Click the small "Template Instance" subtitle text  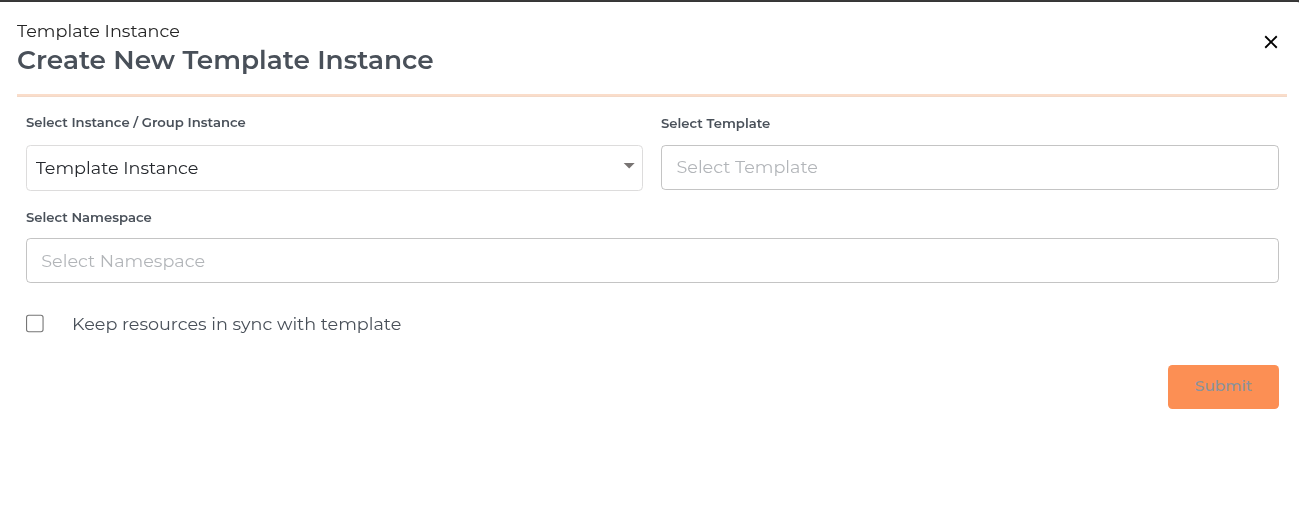(98, 32)
